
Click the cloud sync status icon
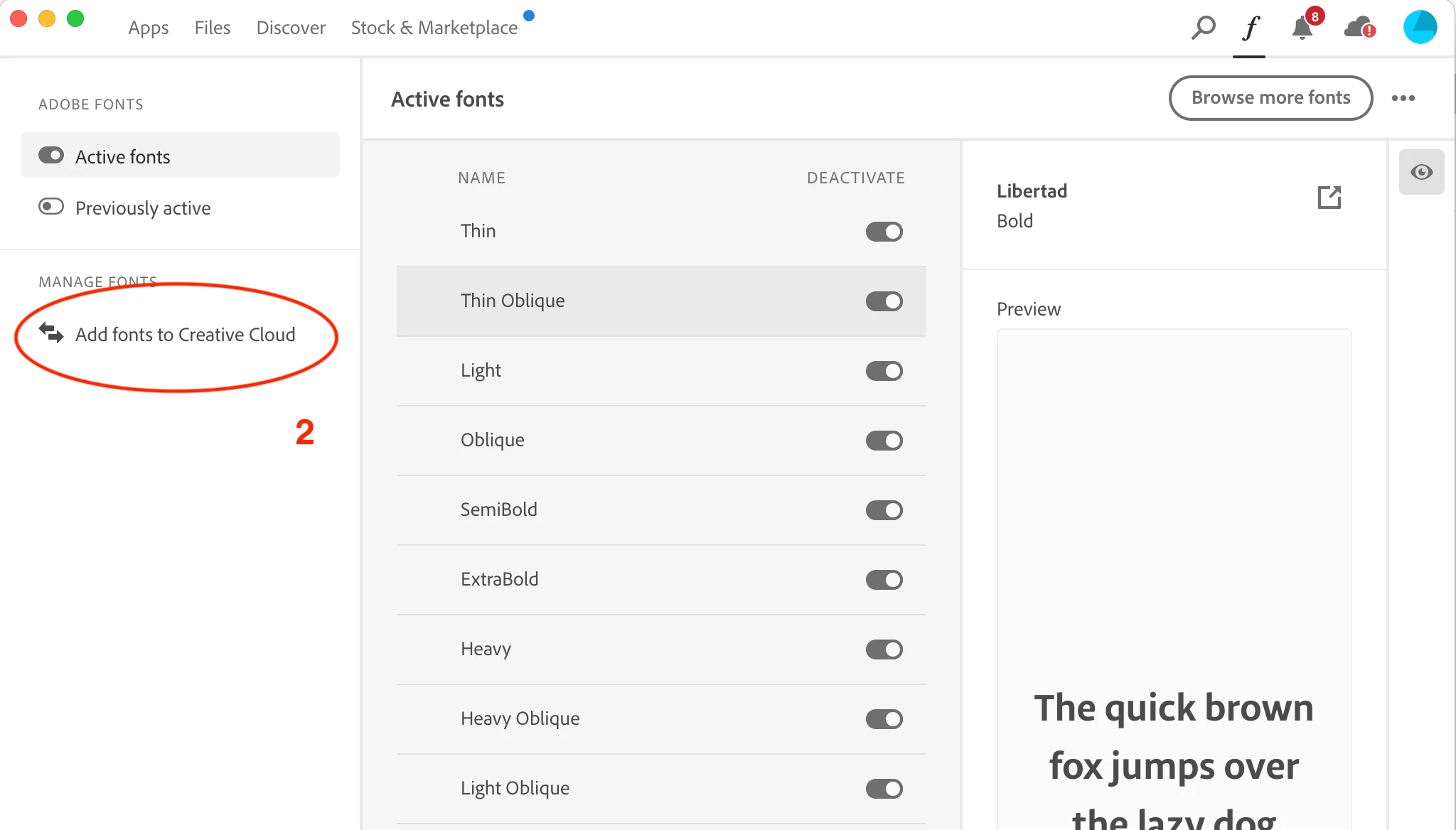click(1359, 28)
